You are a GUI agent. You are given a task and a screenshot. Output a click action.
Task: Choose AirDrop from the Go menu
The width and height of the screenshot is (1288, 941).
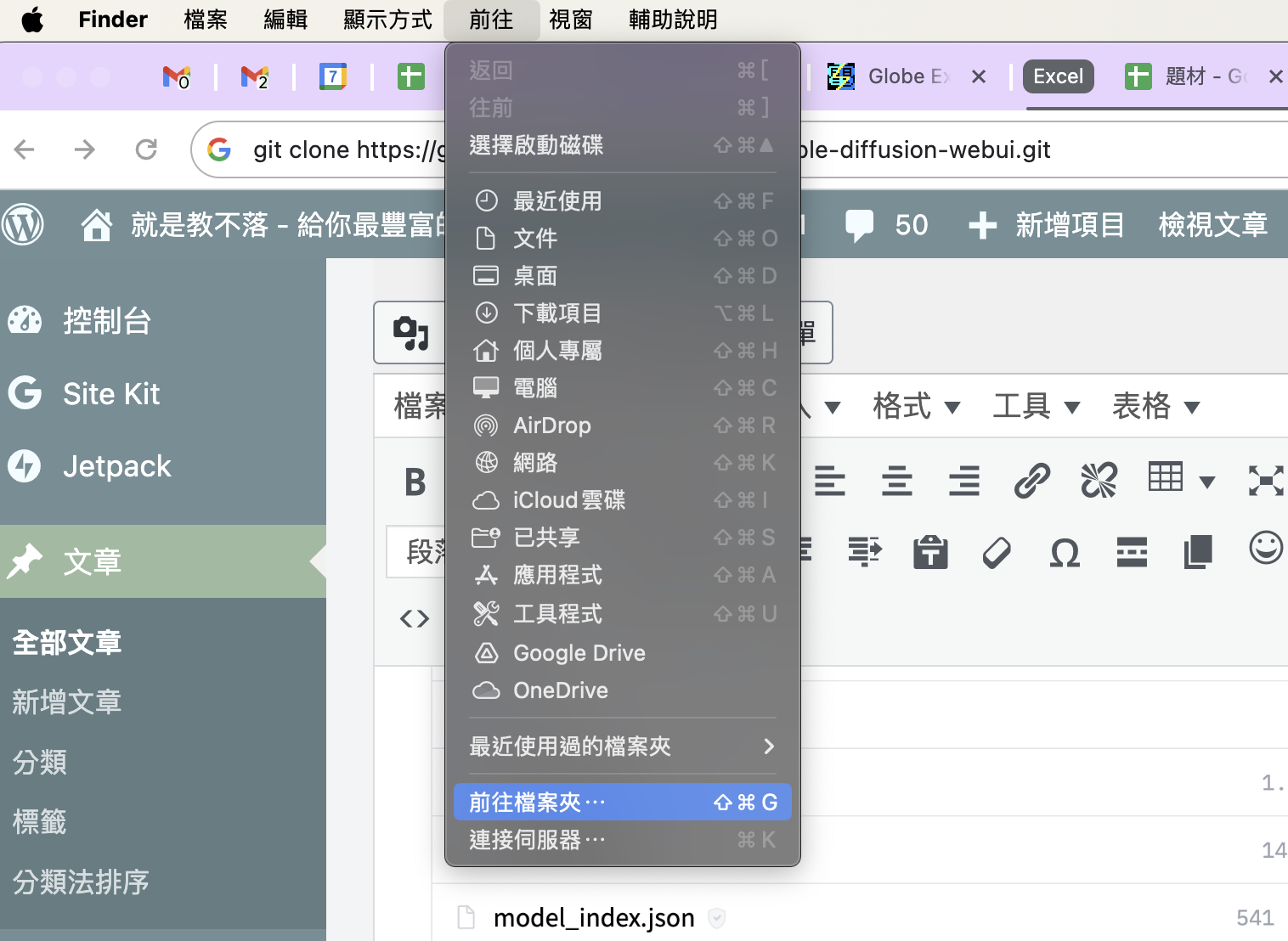[x=552, y=425]
